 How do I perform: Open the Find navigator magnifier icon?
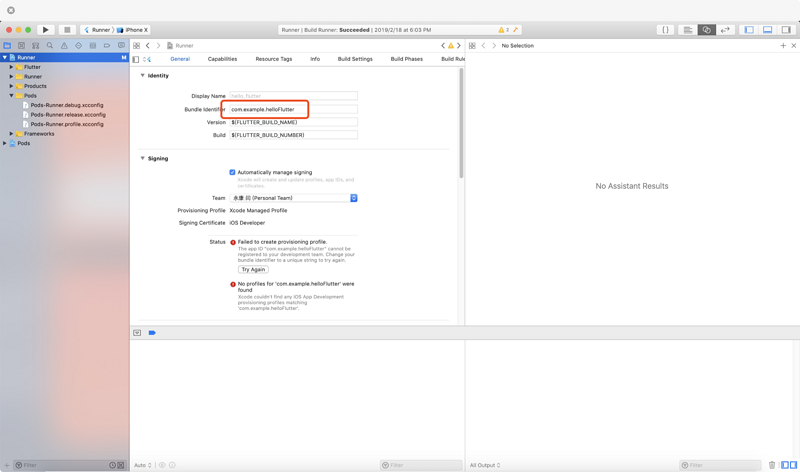click(50, 45)
